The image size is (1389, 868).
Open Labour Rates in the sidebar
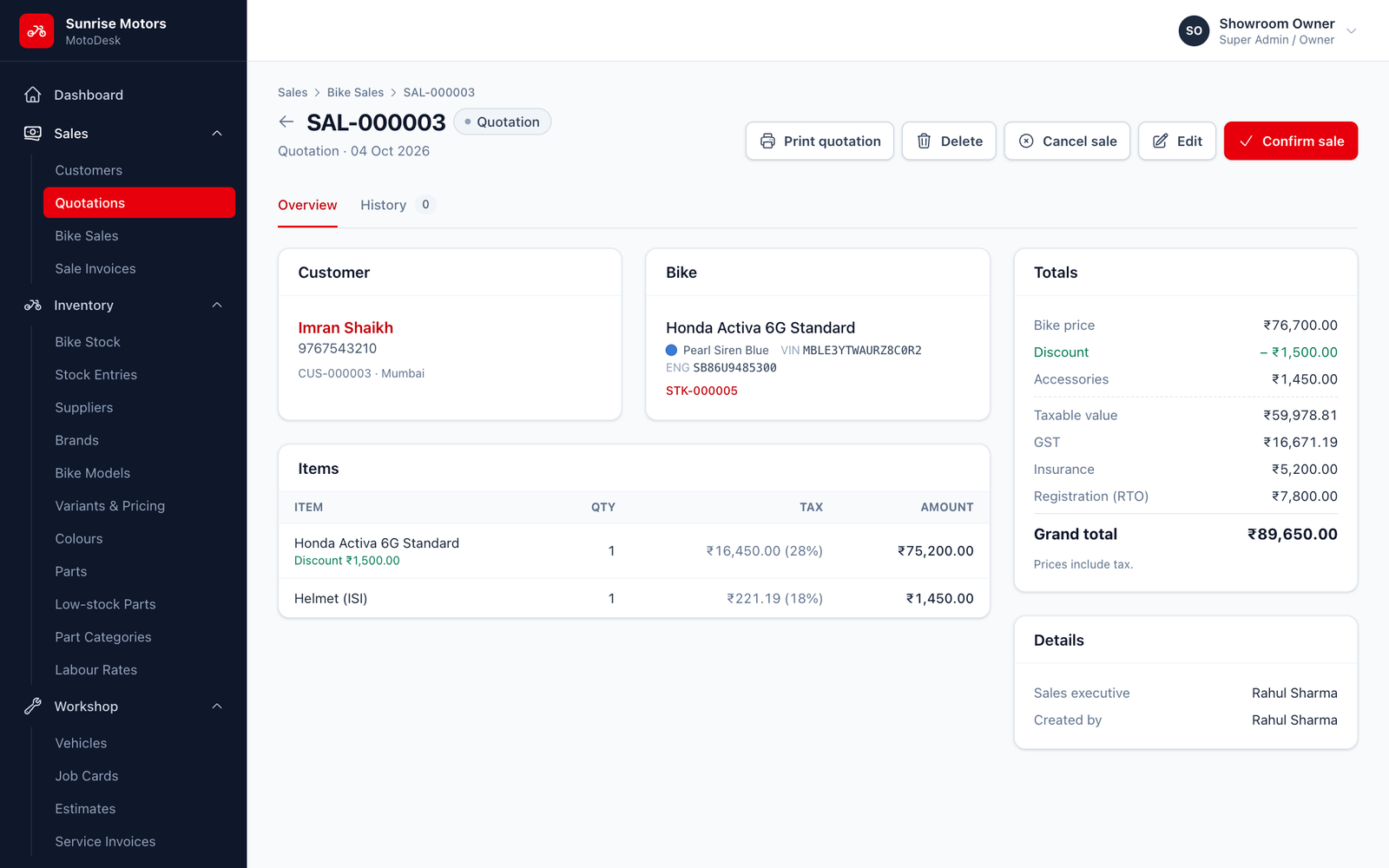click(x=139, y=670)
